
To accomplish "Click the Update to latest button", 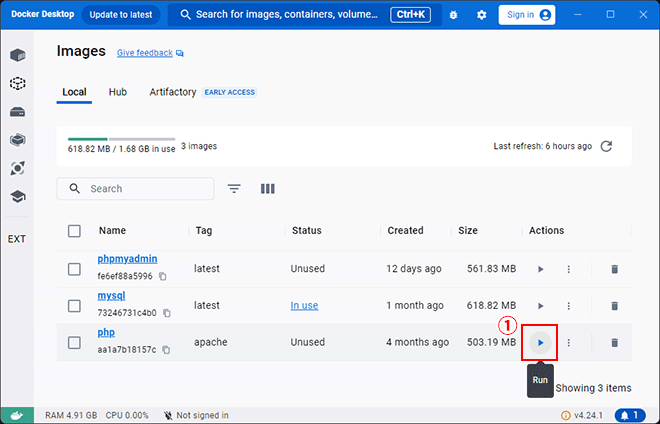I will pos(121,15).
